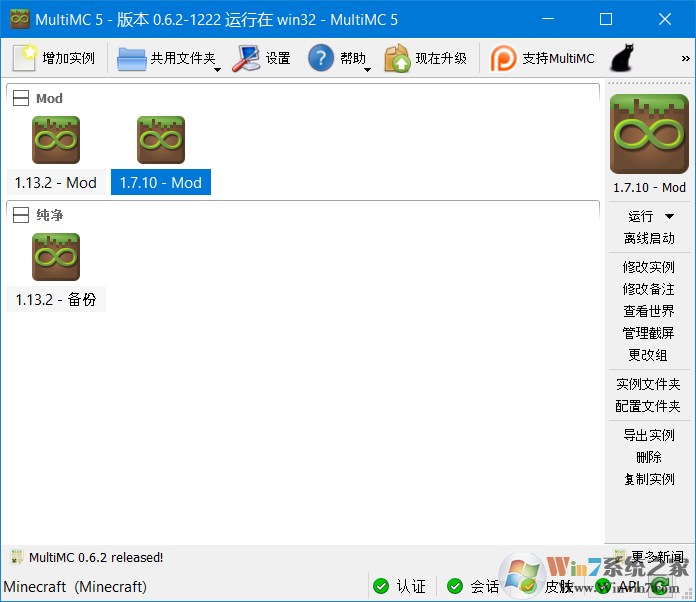
Task: Click the 1.13.2 - Mod instance label
Action: coord(56,182)
